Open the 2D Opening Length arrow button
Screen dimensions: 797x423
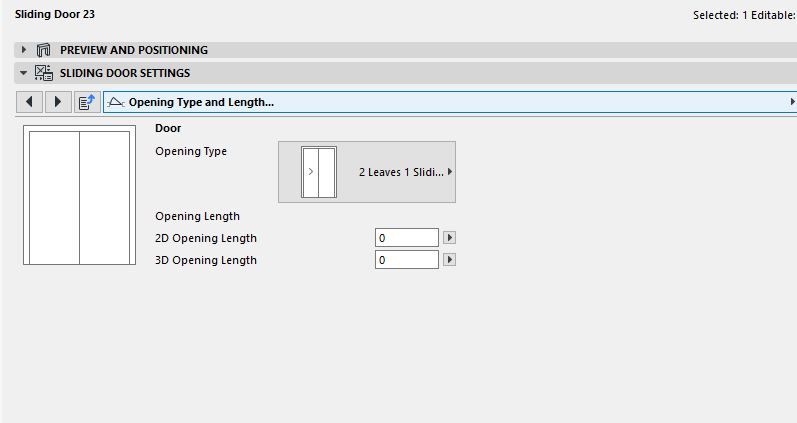(449, 238)
